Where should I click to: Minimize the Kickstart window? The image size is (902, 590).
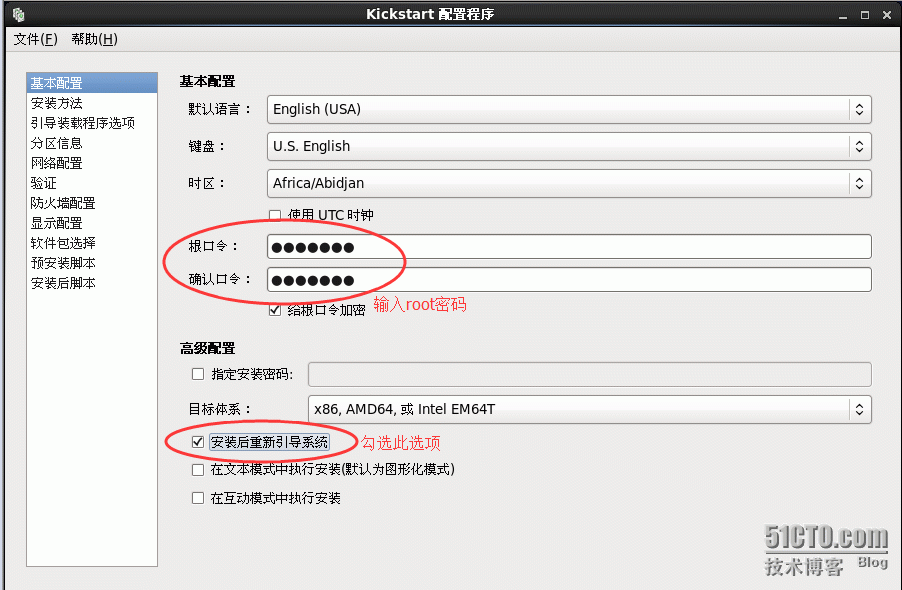pos(843,16)
